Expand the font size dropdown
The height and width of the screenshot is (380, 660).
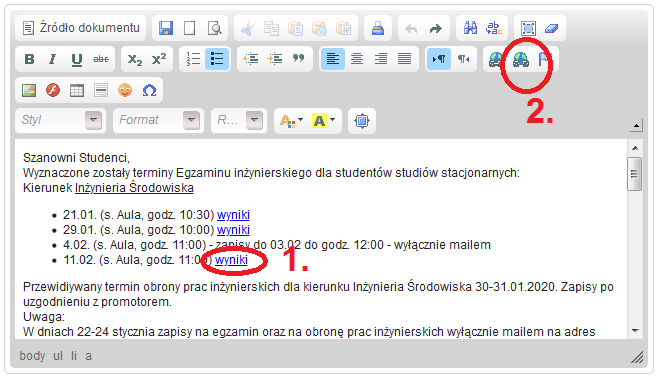[239, 120]
